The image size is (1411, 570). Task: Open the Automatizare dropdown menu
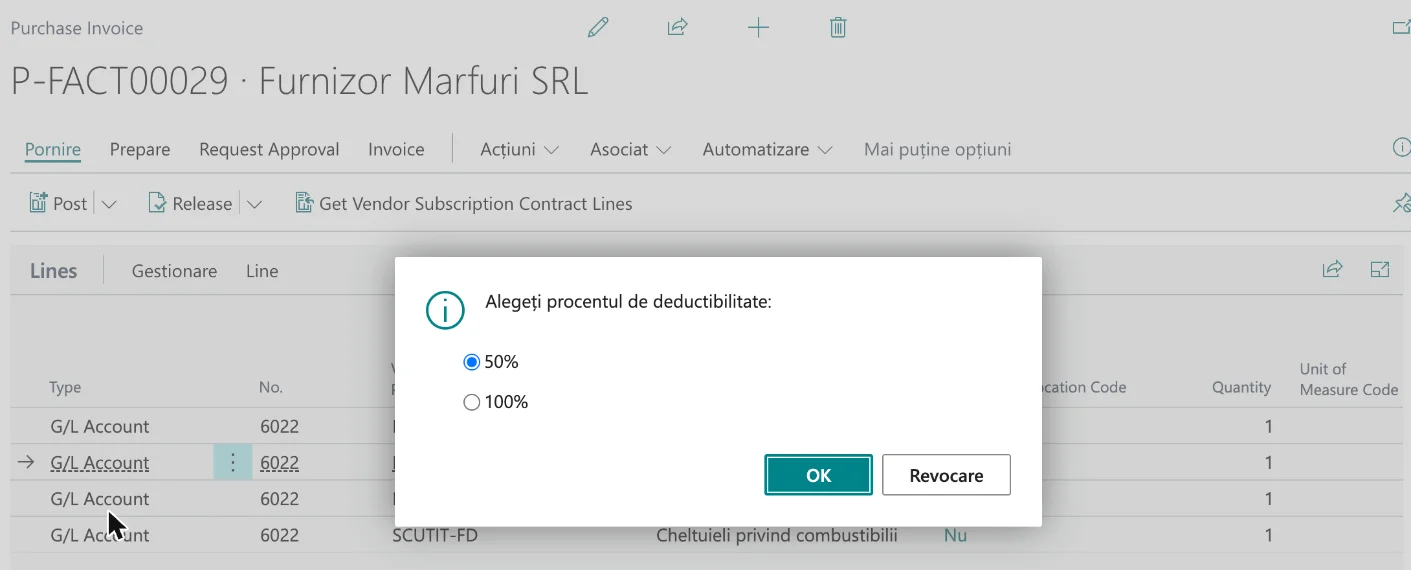click(767, 149)
